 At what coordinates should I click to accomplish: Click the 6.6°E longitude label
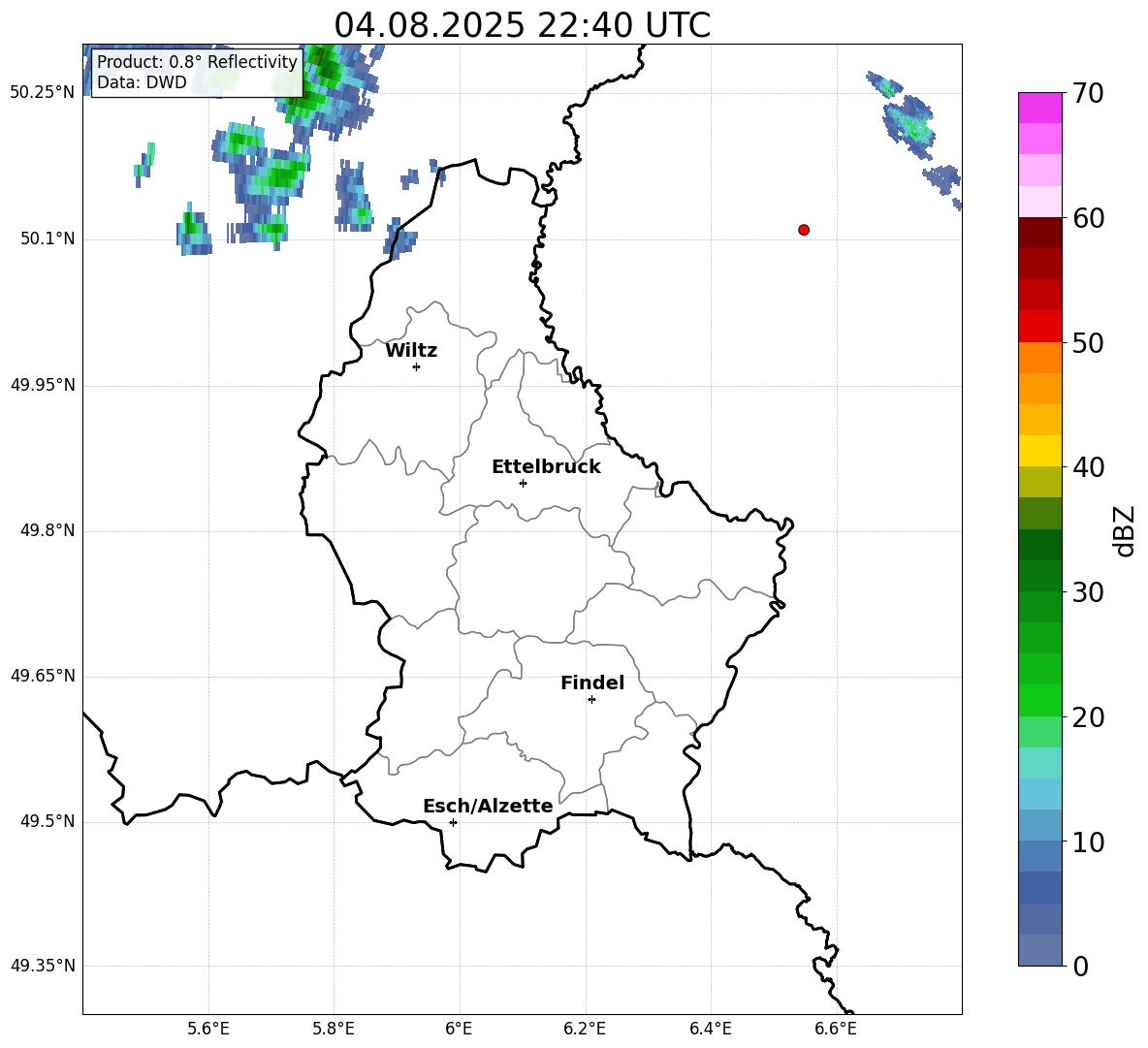pos(836,1029)
